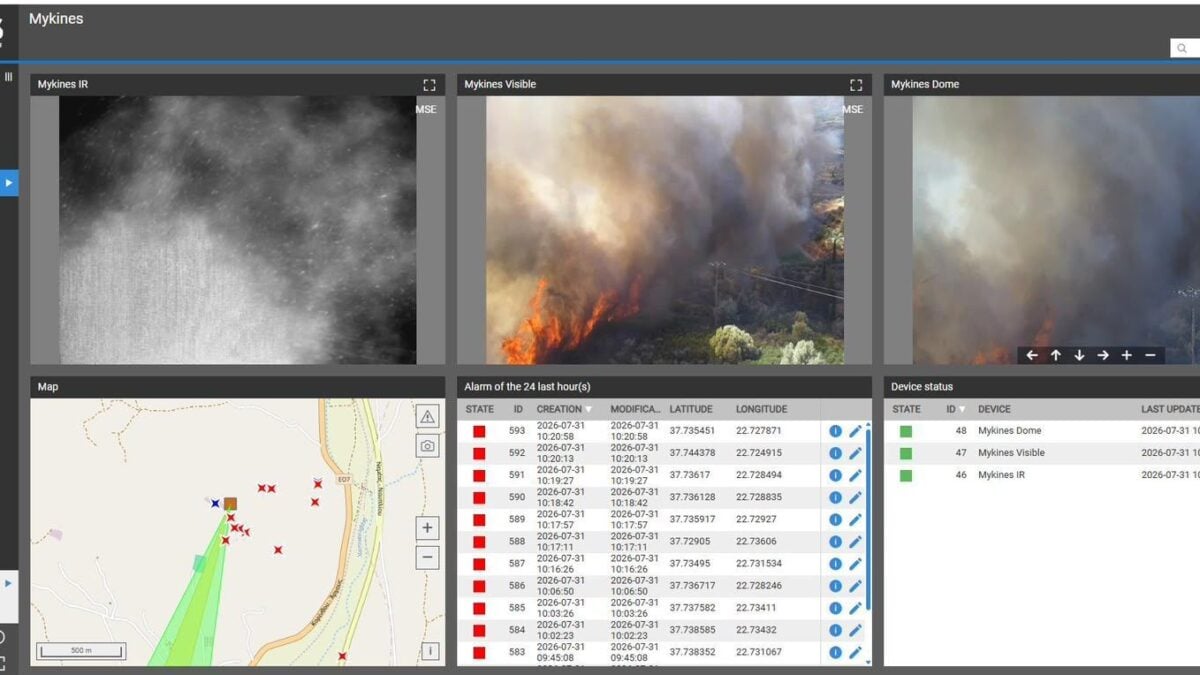Expand sidebar with blue arrow tab
Screen dimensions: 1200x675
[x=9, y=183]
